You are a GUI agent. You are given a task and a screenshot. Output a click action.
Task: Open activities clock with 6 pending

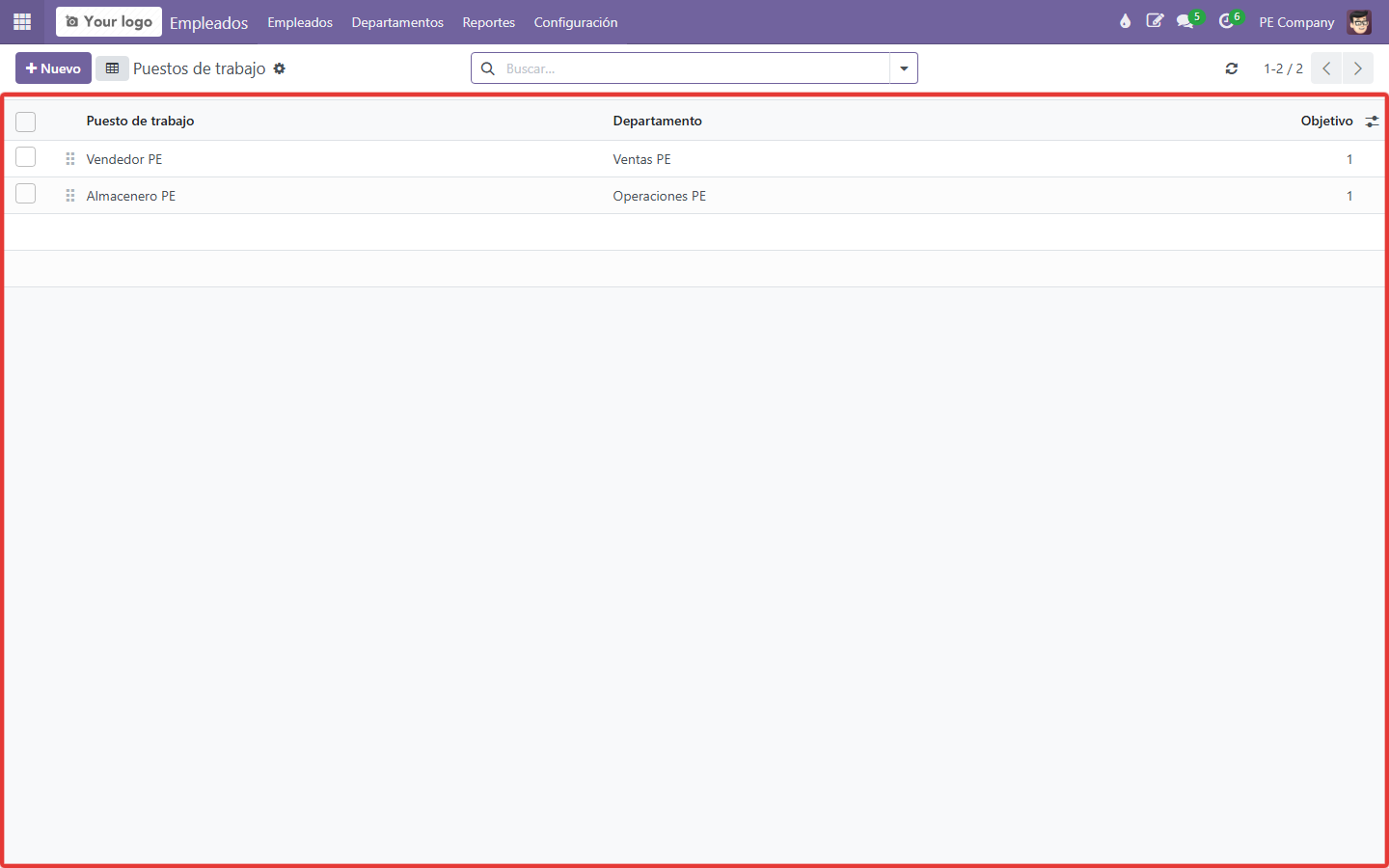point(1230,20)
